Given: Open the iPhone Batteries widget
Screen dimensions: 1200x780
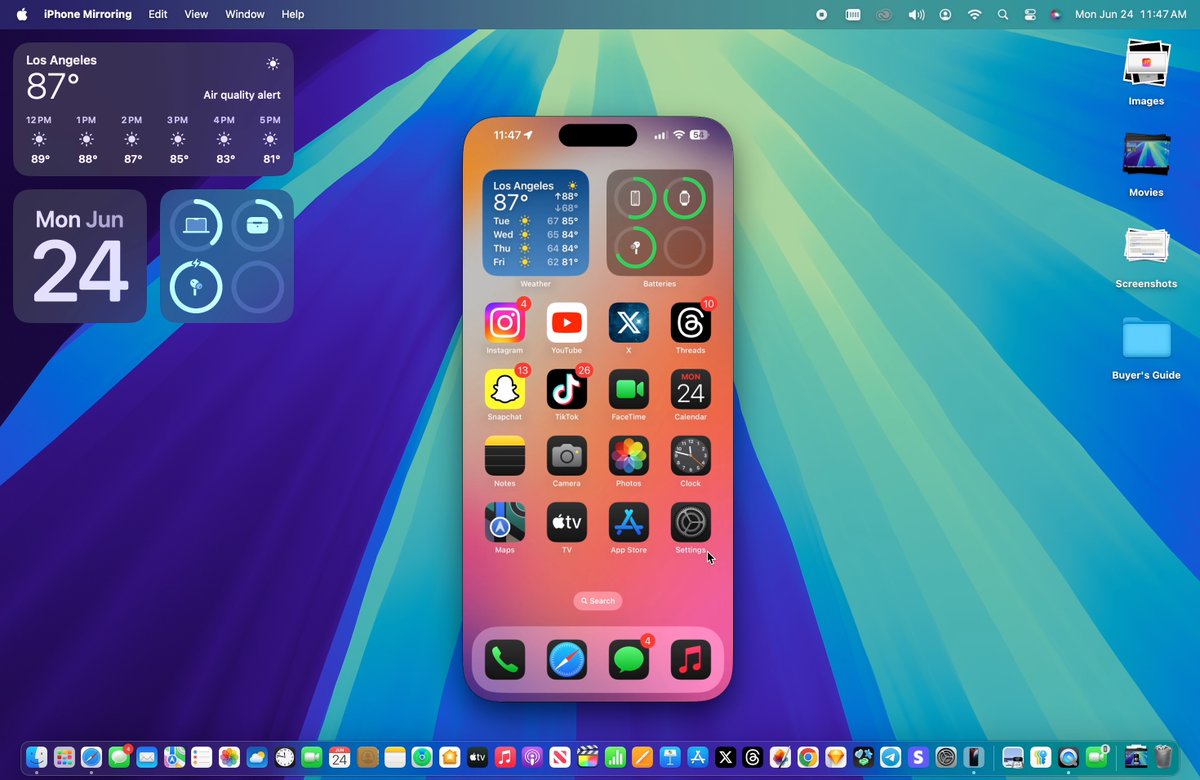Looking at the screenshot, I should [660, 223].
